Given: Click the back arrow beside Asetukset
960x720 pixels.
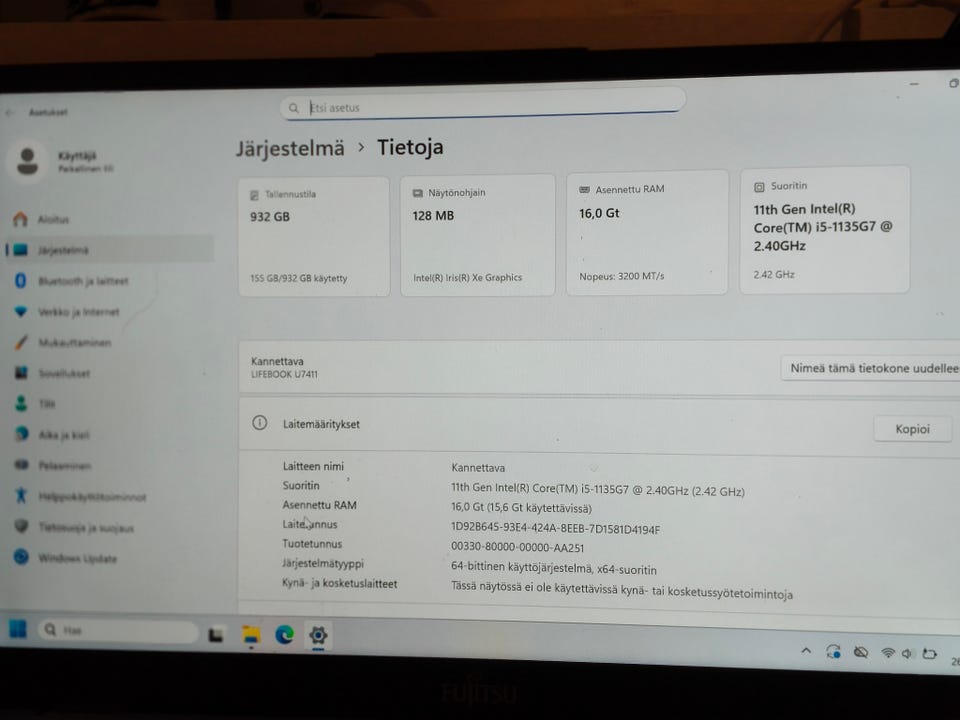Looking at the screenshot, I should (10, 113).
